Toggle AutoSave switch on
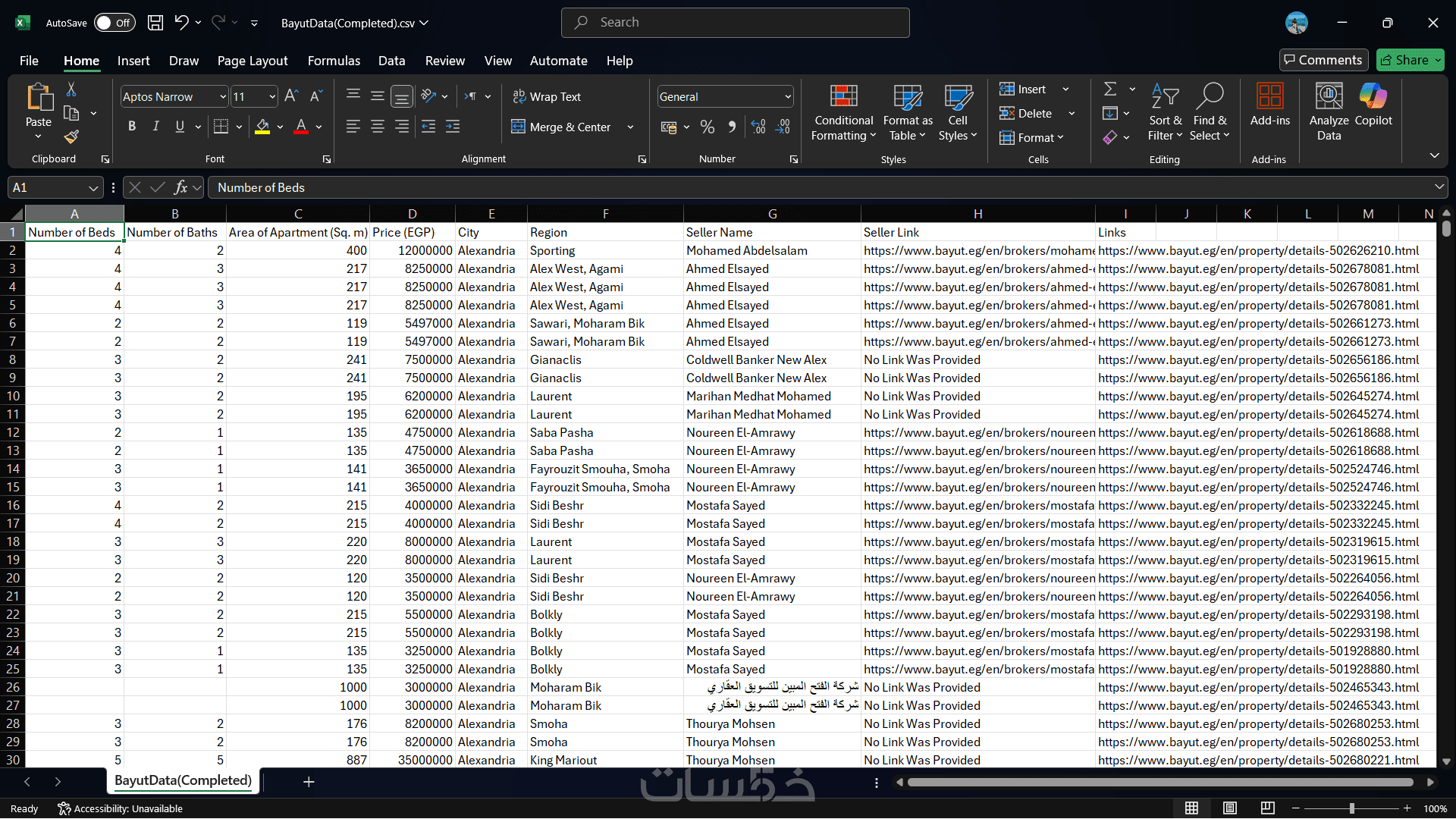 114,23
